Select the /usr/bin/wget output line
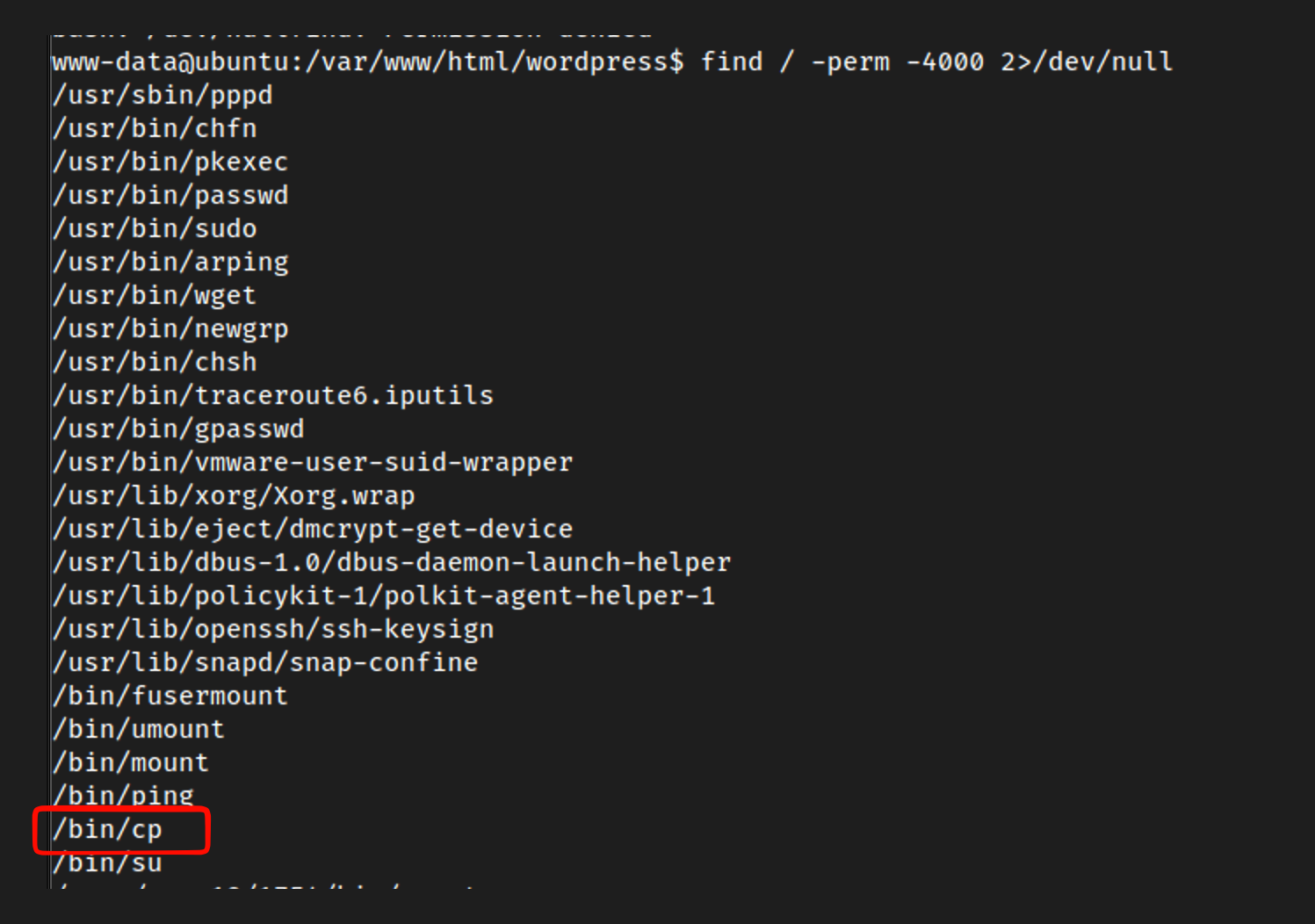Viewport: 1315px width, 924px height. click(x=155, y=295)
